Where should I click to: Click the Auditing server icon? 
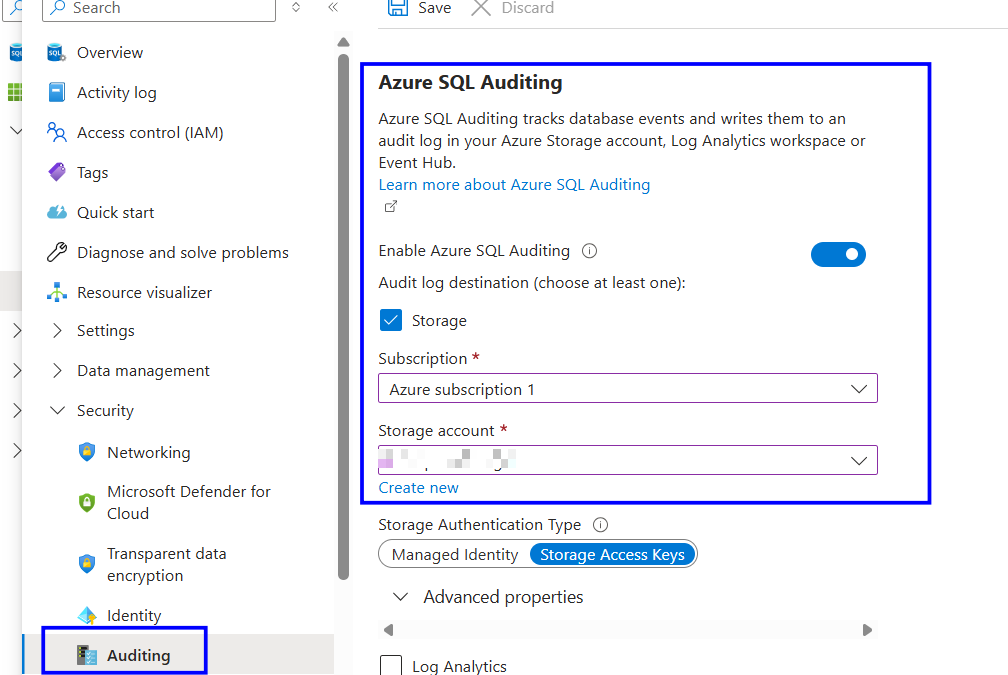(x=87, y=655)
